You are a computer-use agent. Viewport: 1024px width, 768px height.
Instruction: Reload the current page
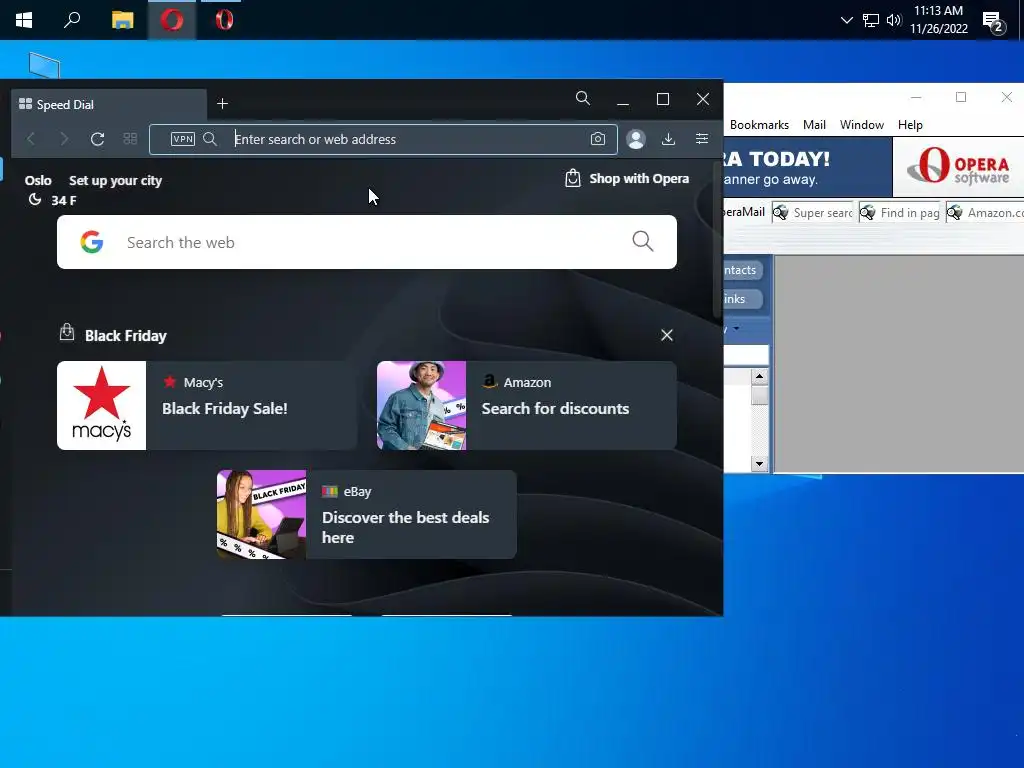coord(97,138)
